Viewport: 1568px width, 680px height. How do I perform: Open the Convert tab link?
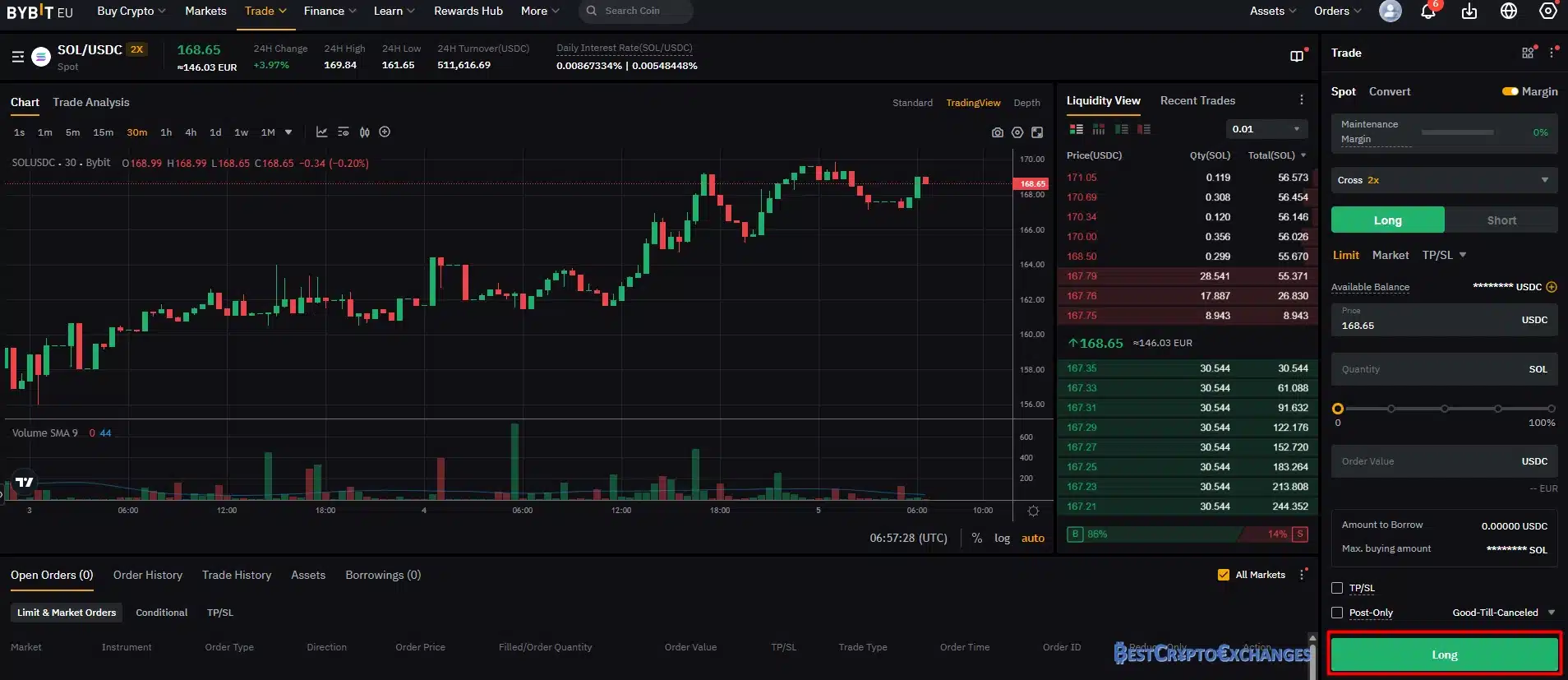coord(1390,91)
